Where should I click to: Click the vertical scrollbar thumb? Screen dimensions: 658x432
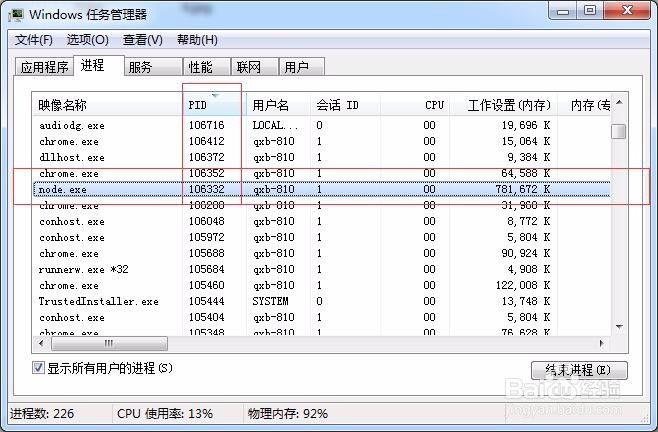click(x=619, y=131)
